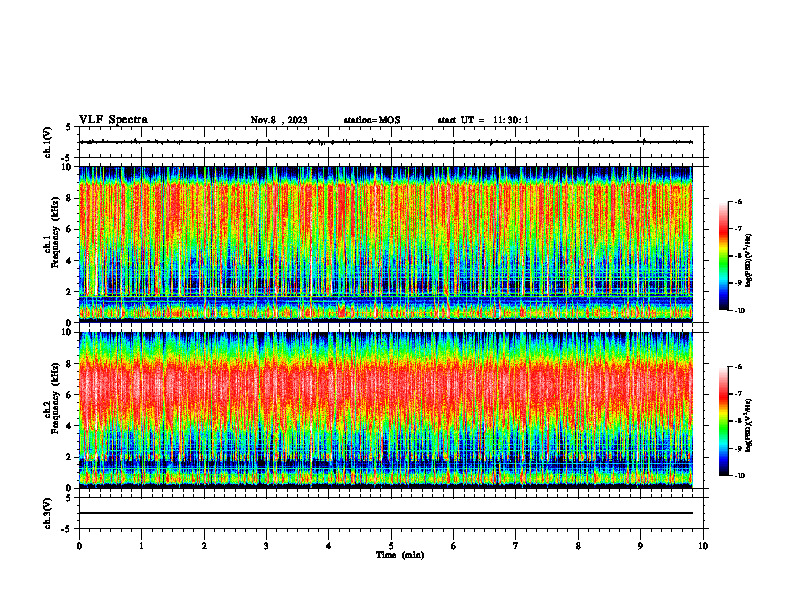Click the ch.2 colorbar 'log(PSD)' unit label
The width and height of the screenshot is (792, 612).
click(x=749, y=425)
